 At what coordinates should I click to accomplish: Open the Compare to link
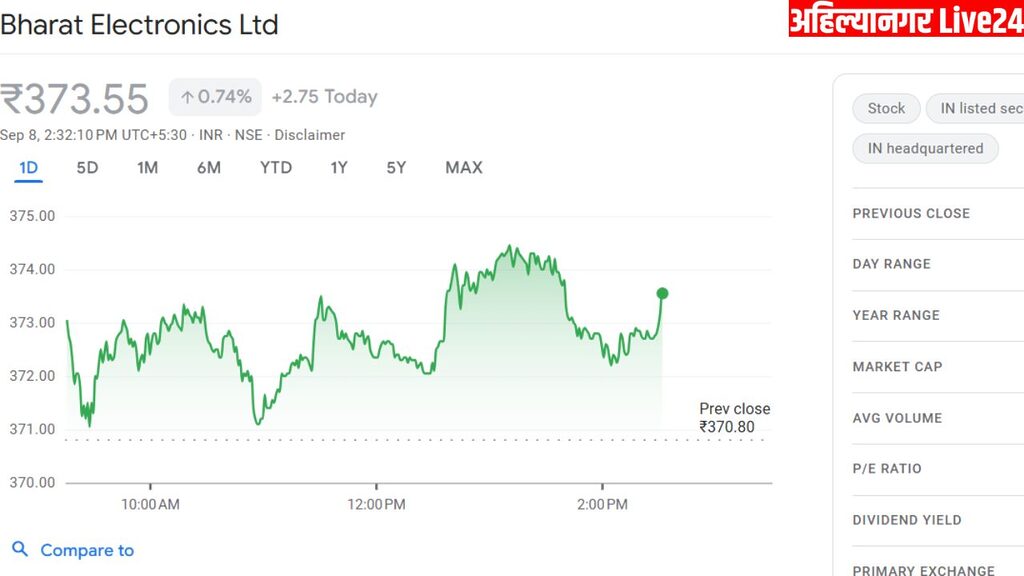pyautogui.click(x=86, y=550)
